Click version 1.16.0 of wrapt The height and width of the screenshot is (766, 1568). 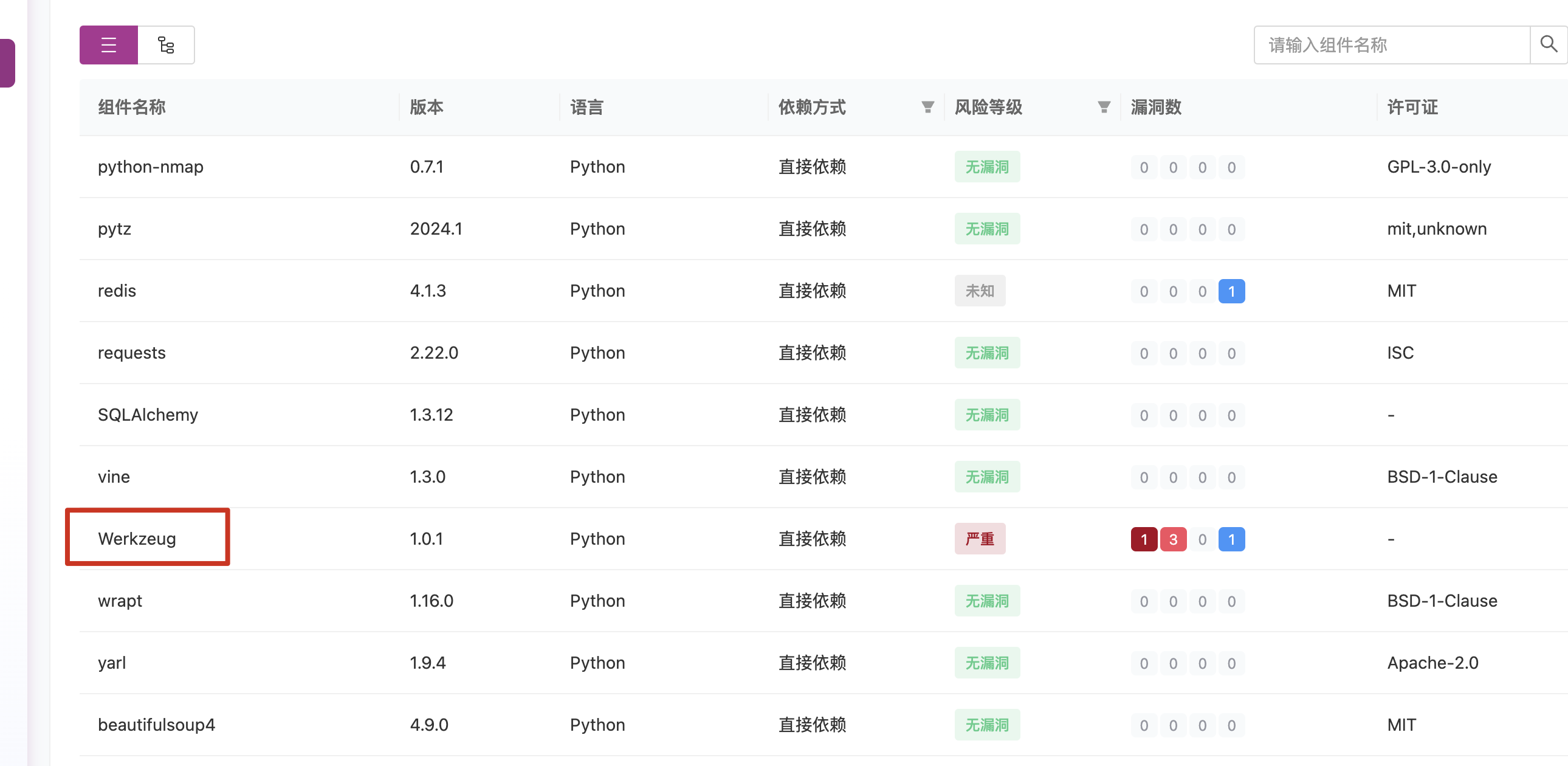431,601
